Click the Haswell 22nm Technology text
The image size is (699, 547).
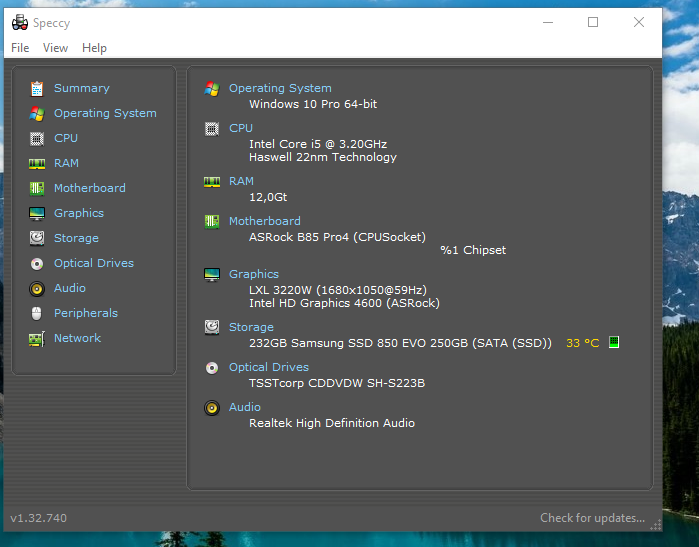pos(323,157)
